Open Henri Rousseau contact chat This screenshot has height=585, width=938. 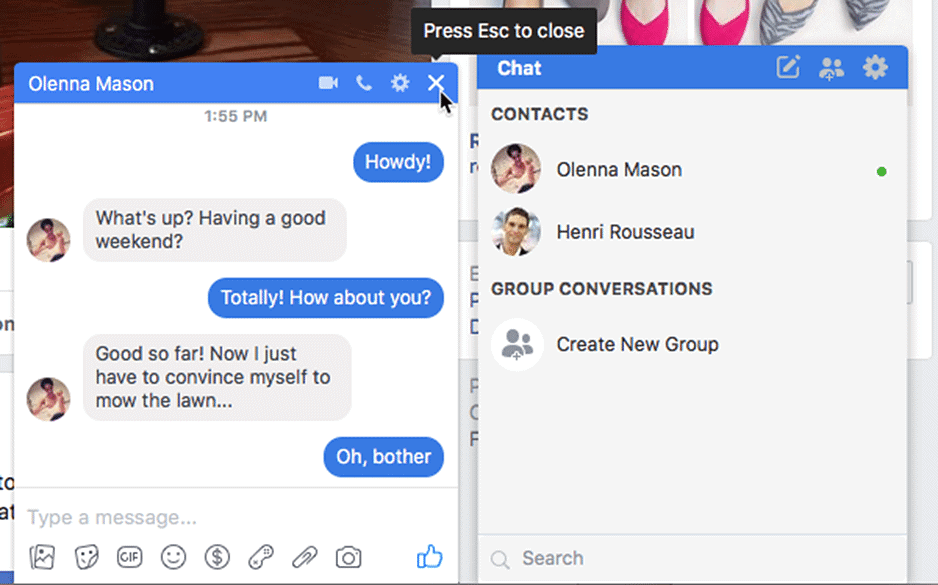(x=625, y=232)
